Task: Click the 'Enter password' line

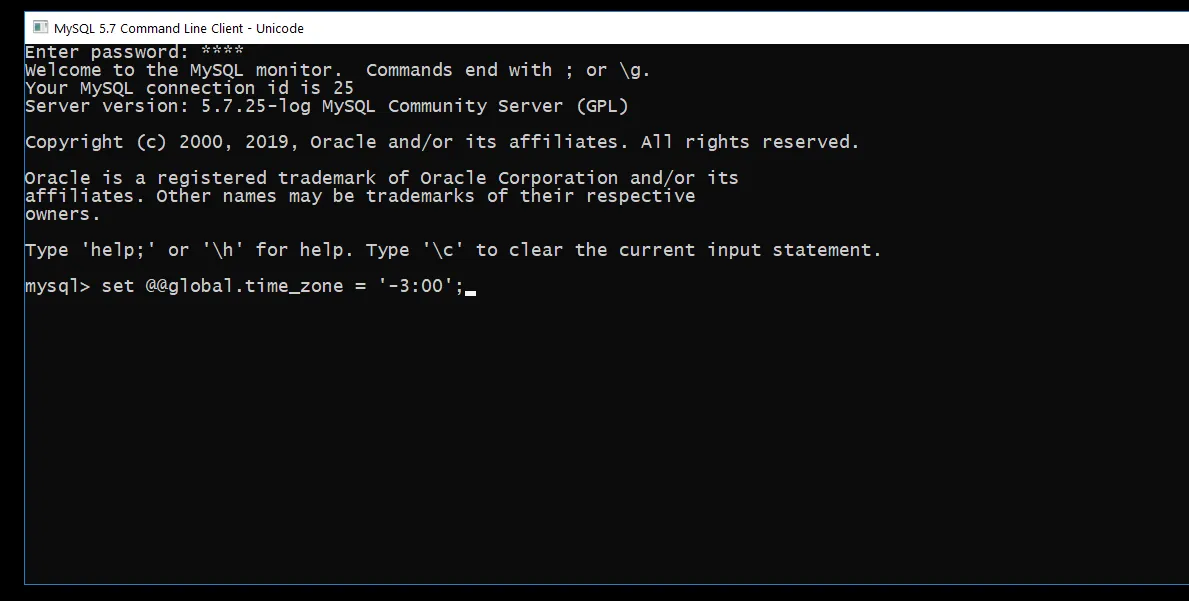Action: (105, 52)
